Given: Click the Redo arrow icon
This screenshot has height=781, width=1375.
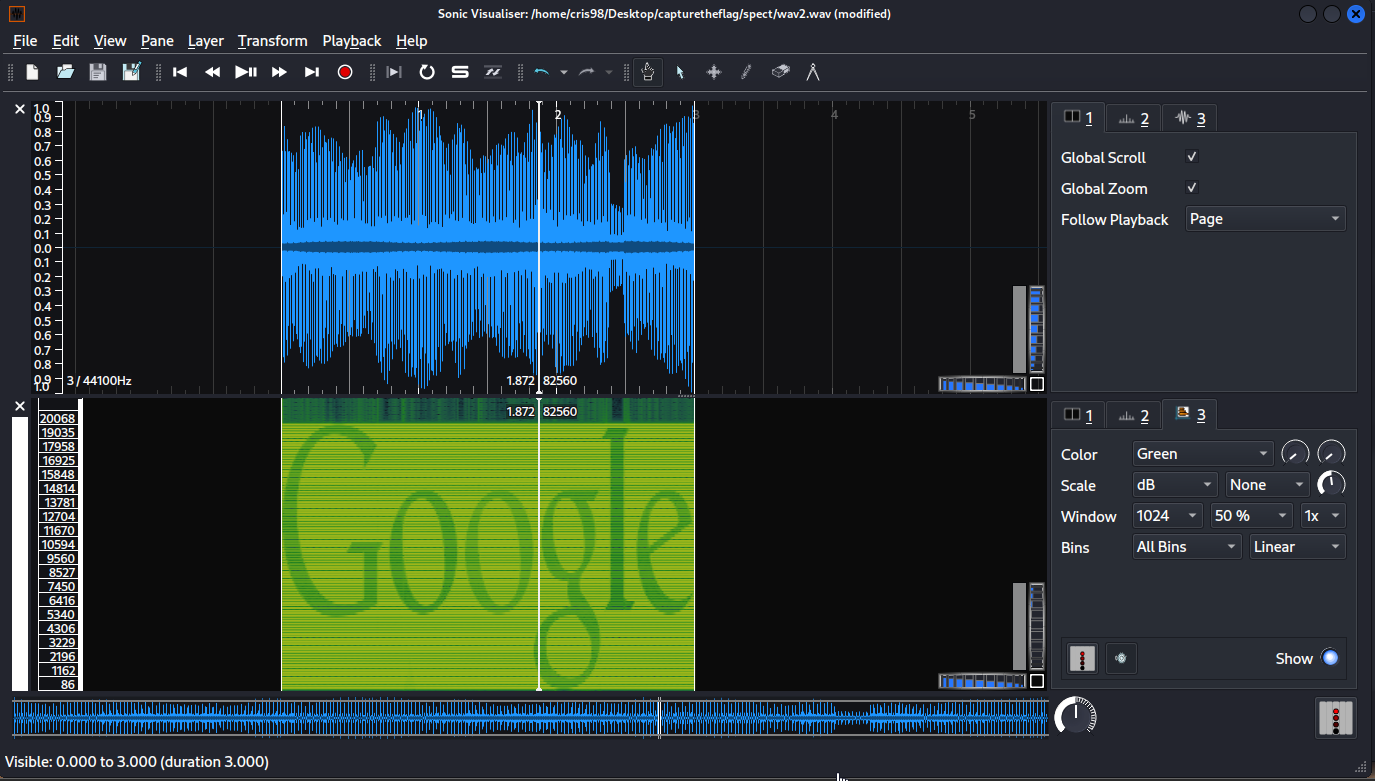Looking at the screenshot, I should click(x=587, y=72).
